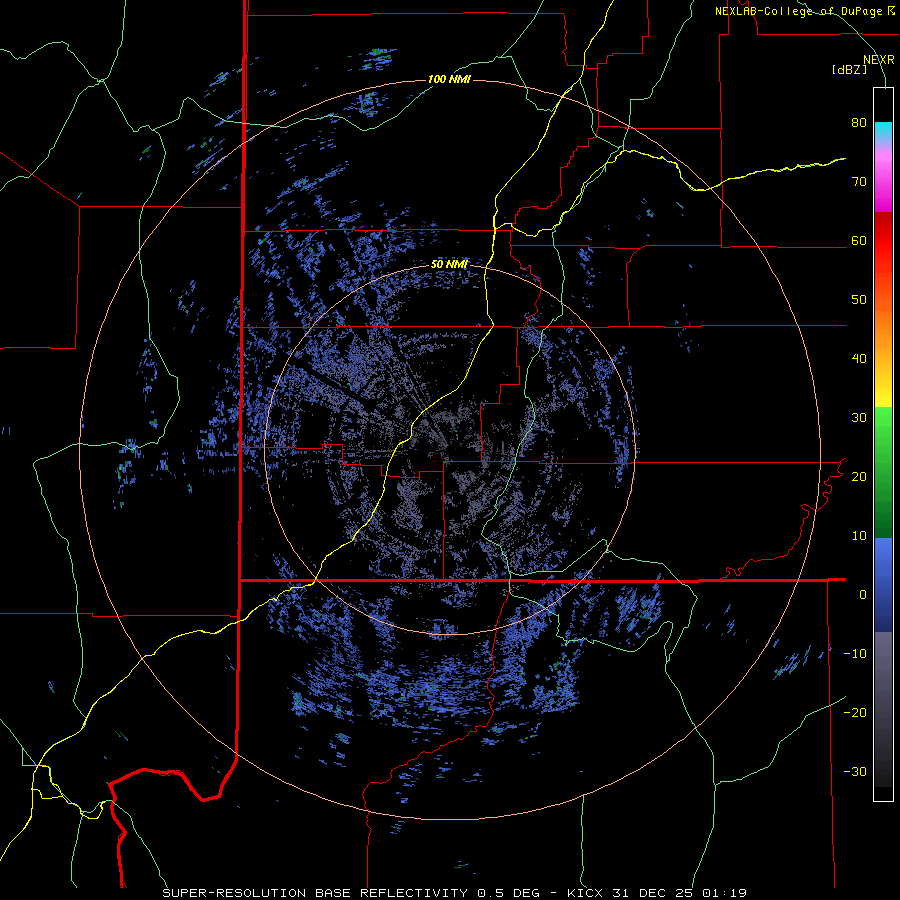Viewport: 900px width, 900px height.
Task: Click the 70 dBZ scale value
Action: (859, 182)
